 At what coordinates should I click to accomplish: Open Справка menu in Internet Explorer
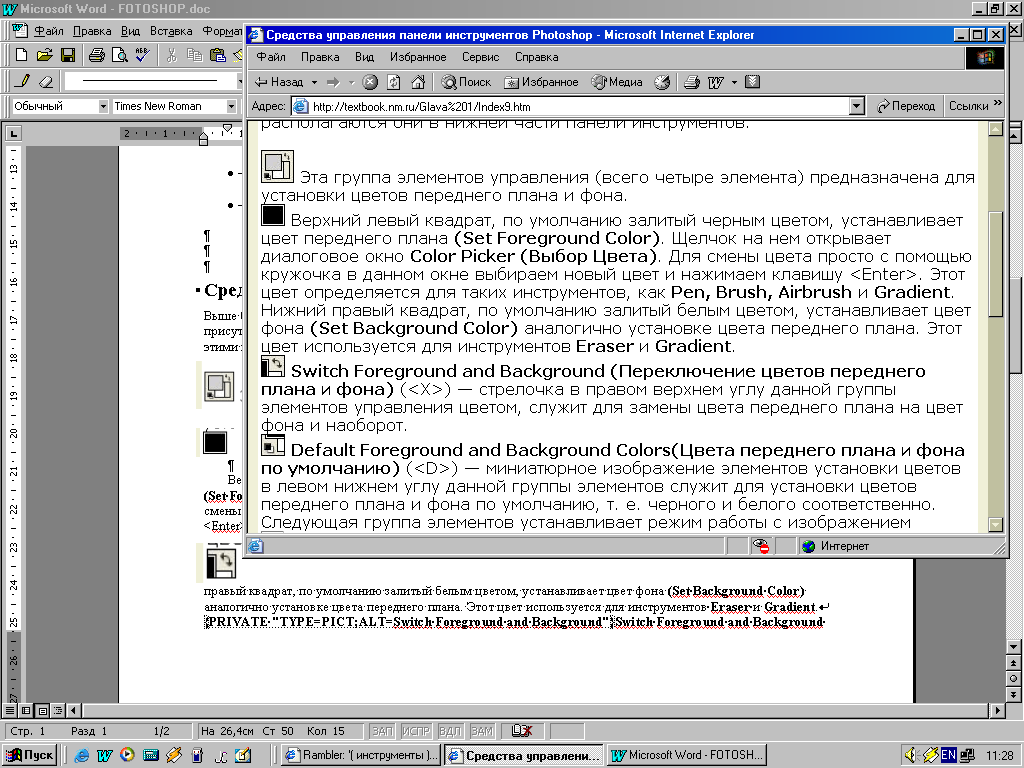click(x=536, y=57)
